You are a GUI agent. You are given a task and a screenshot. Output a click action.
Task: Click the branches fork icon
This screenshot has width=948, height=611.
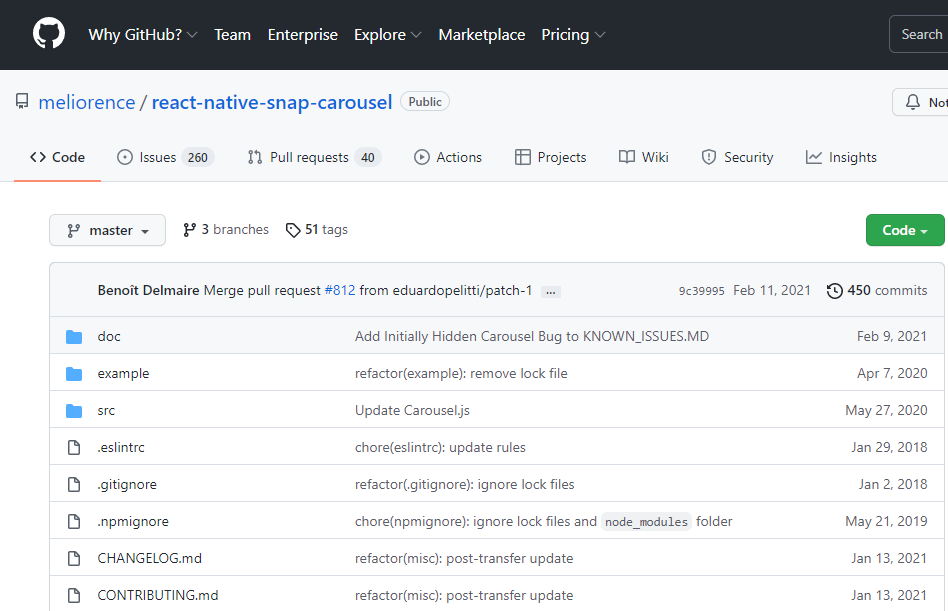[190, 230]
